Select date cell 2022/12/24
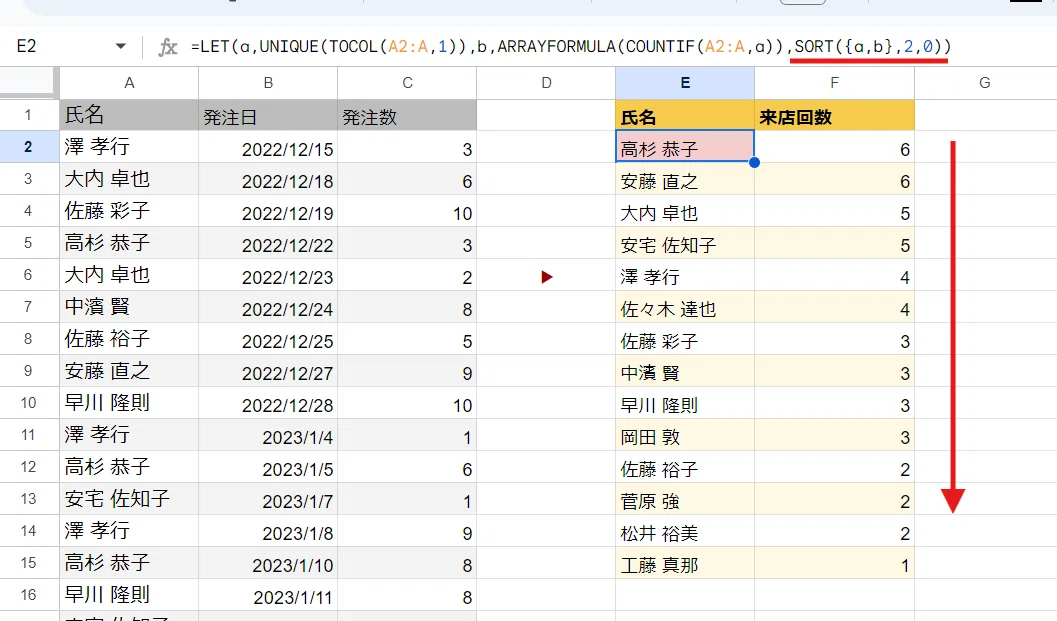 click(268, 307)
